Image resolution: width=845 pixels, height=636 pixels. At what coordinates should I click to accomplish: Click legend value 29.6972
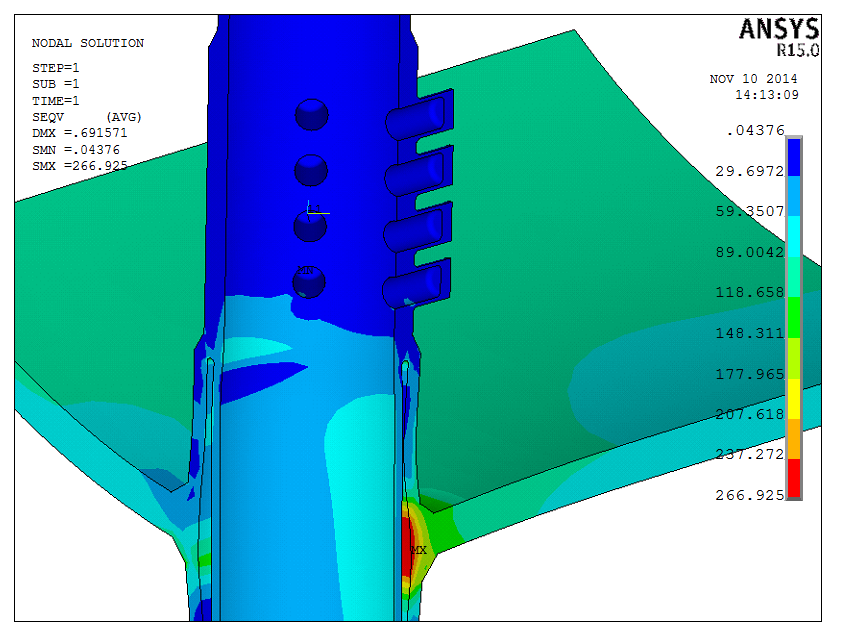click(x=750, y=171)
